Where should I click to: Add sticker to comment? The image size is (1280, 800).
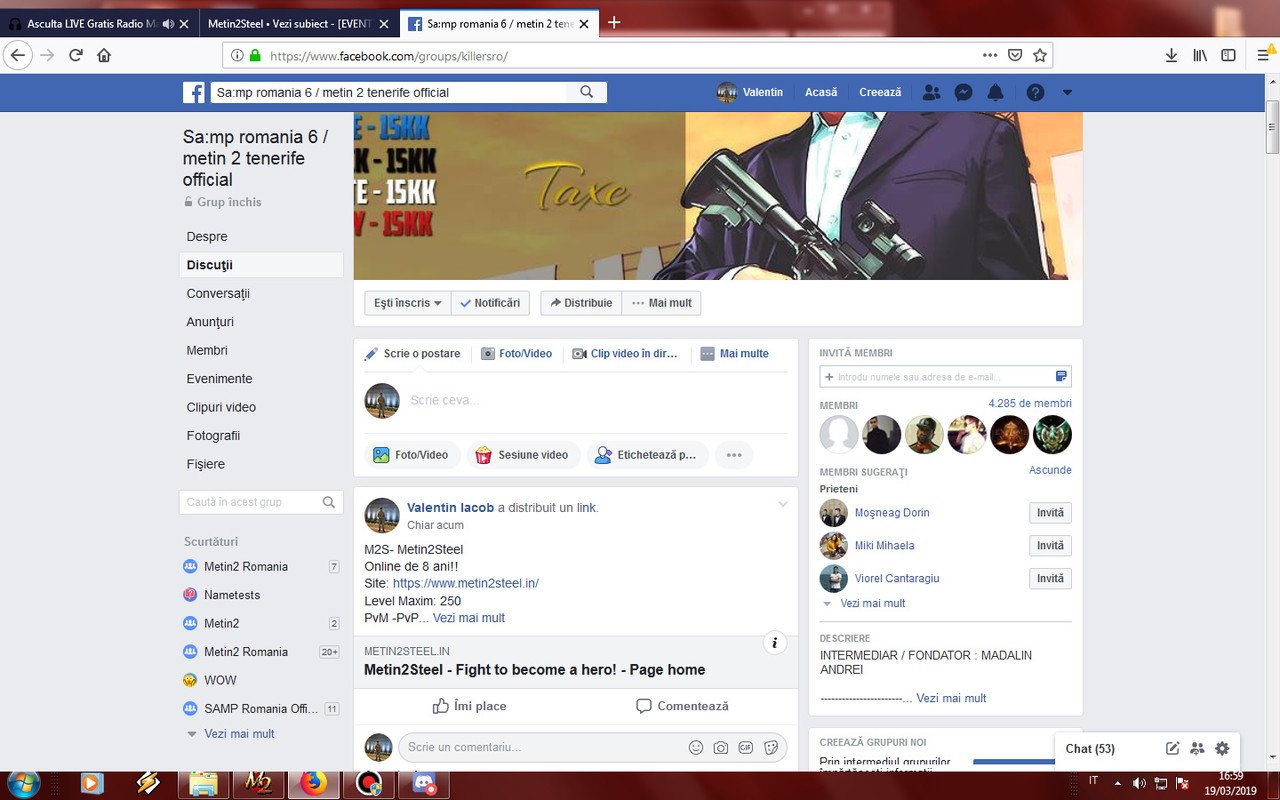pos(771,747)
